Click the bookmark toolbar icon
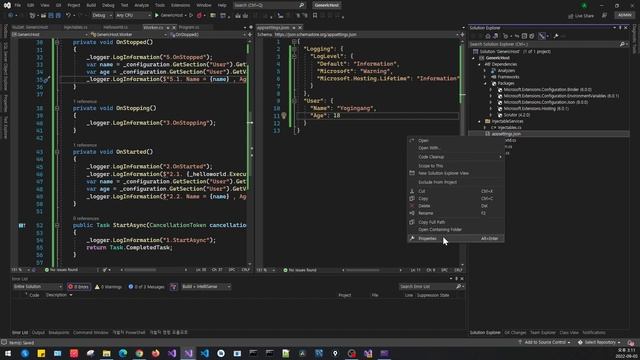The height and width of the screenshot is (360, 640). tap(315, 16)
